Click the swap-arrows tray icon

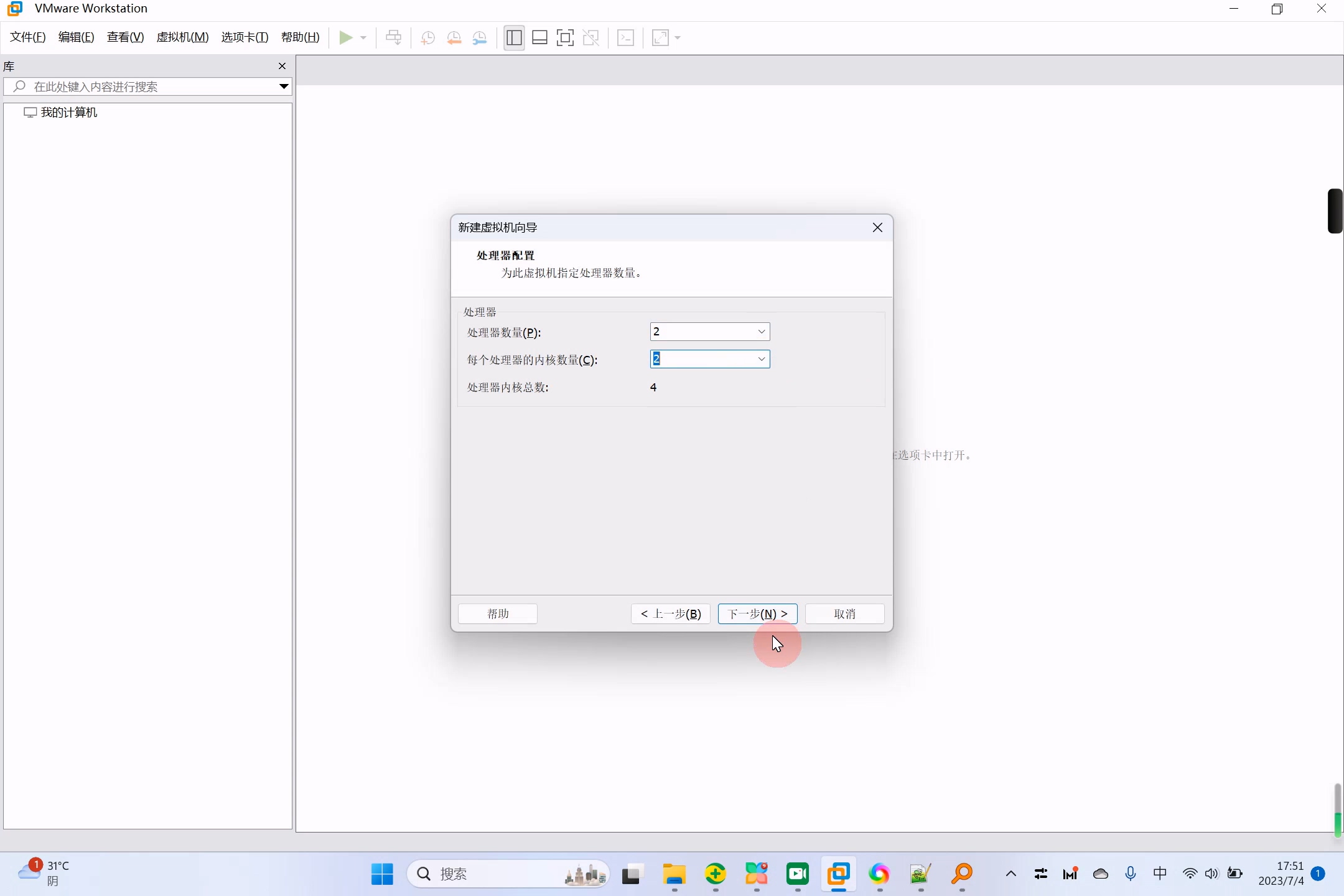coord(1040,874)
